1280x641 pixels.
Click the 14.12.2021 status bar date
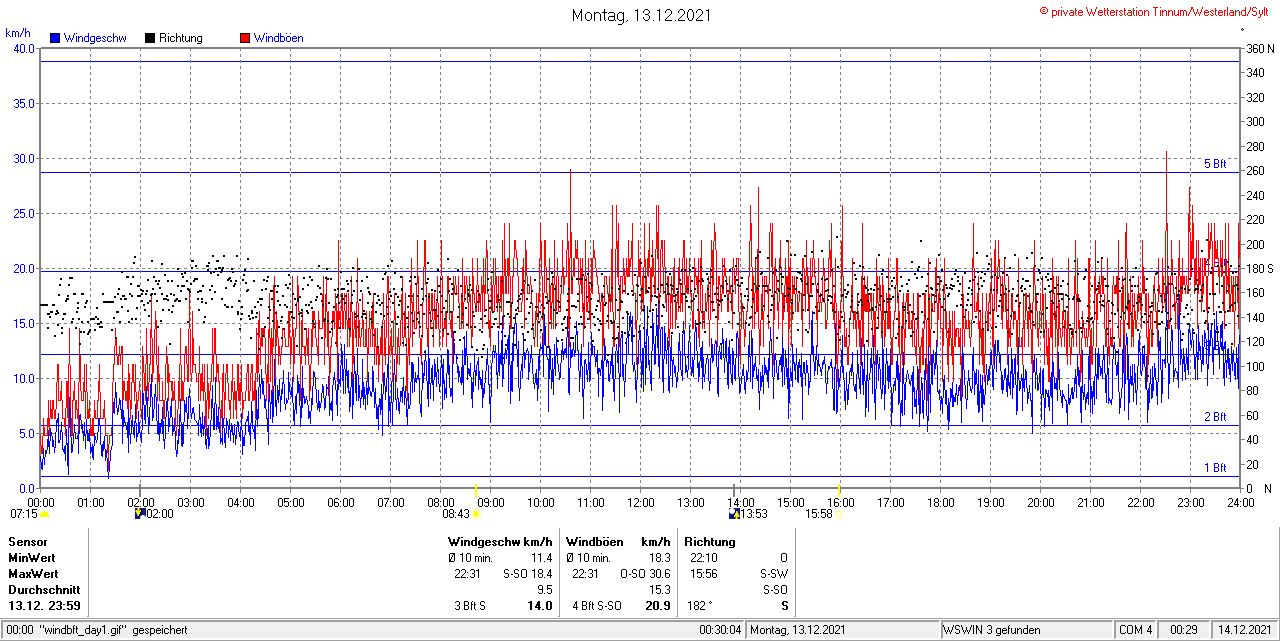point(1244,630)
